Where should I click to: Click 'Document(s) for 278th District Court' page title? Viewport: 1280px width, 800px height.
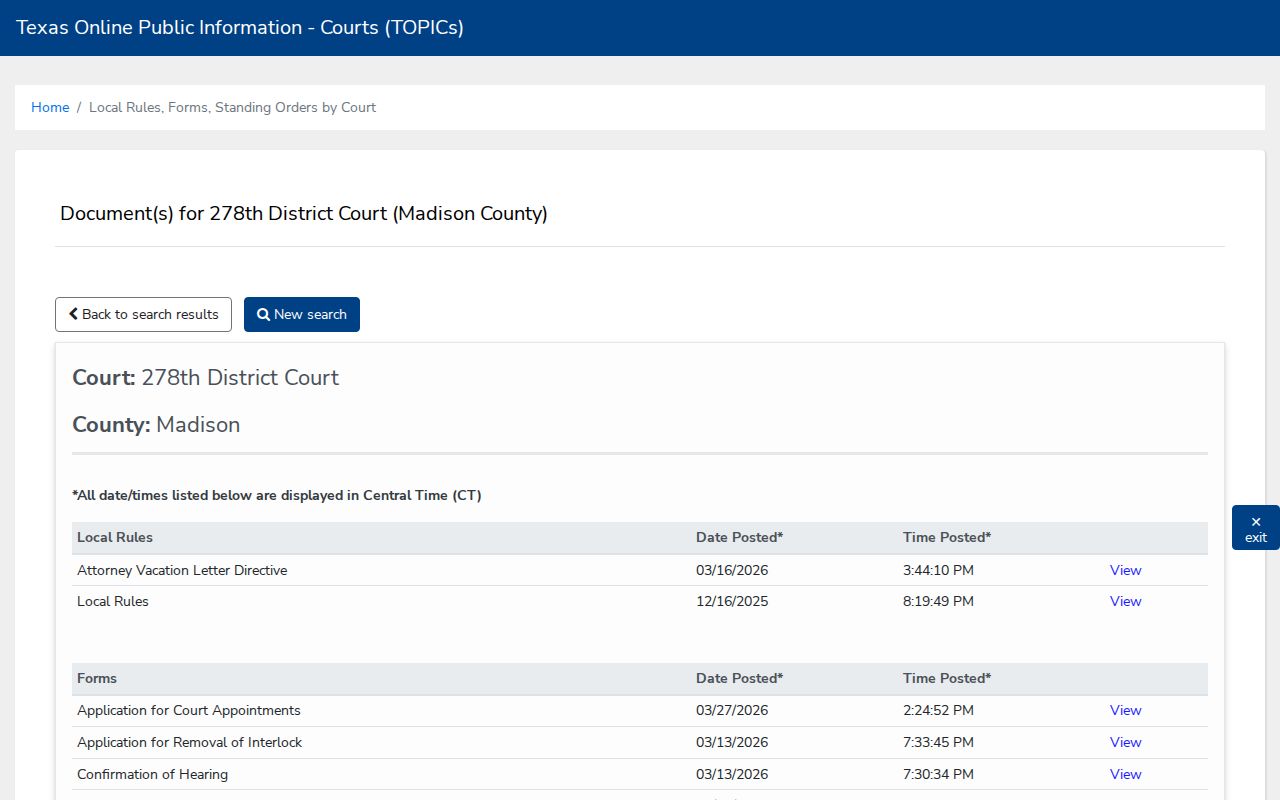coord(304,213)
